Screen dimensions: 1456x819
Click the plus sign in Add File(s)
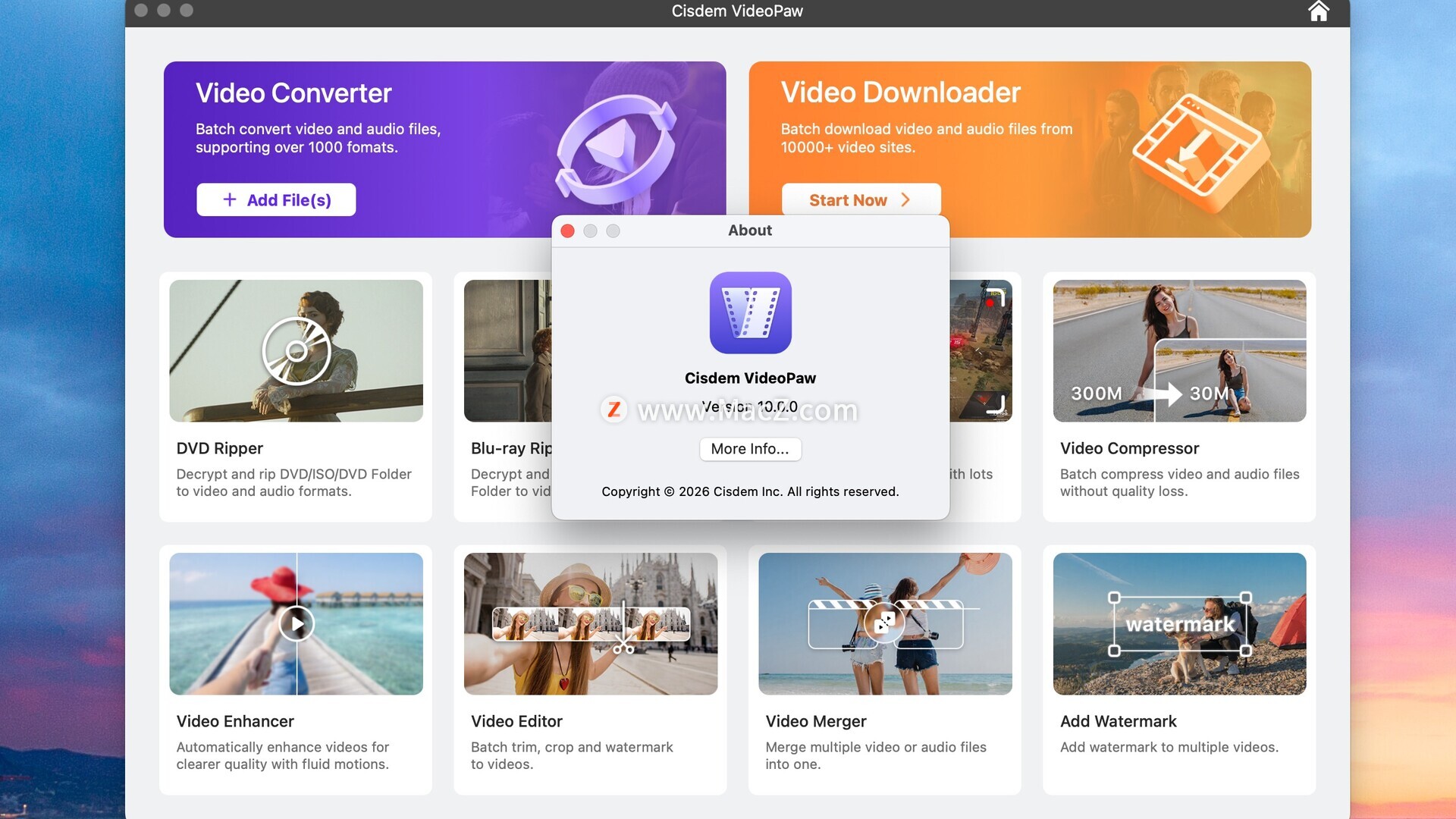point(230,199)
